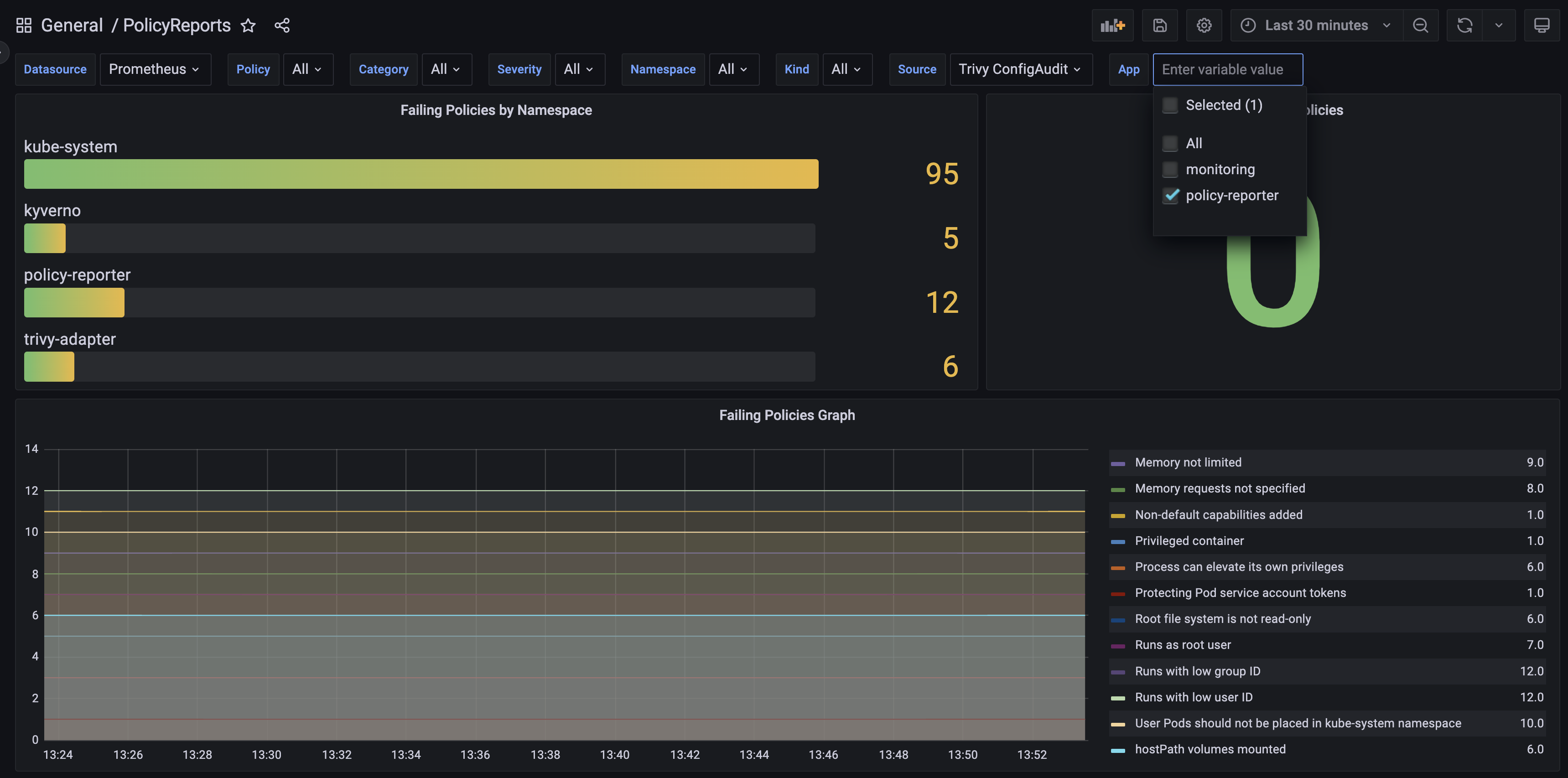Toggle the Runs as root user series
This screenshot has width=1568, height=778.
pyautogui.click(x=1182, y=645)
